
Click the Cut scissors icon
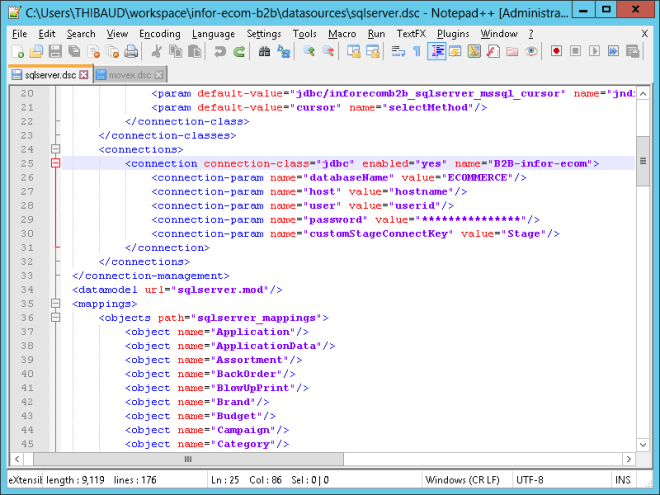pyautogui.click(x=156, y=51)
